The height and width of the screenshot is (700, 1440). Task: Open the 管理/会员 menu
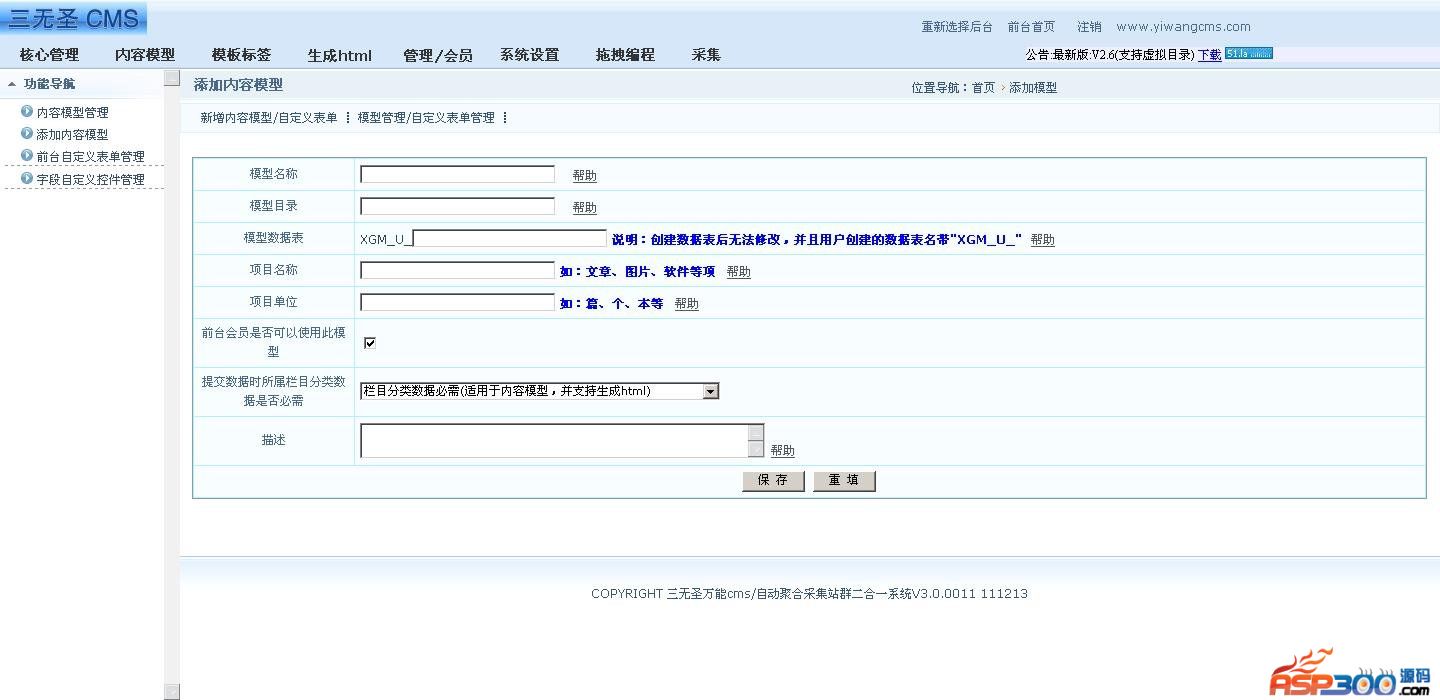pyautogui.click(x=438, y=55)
